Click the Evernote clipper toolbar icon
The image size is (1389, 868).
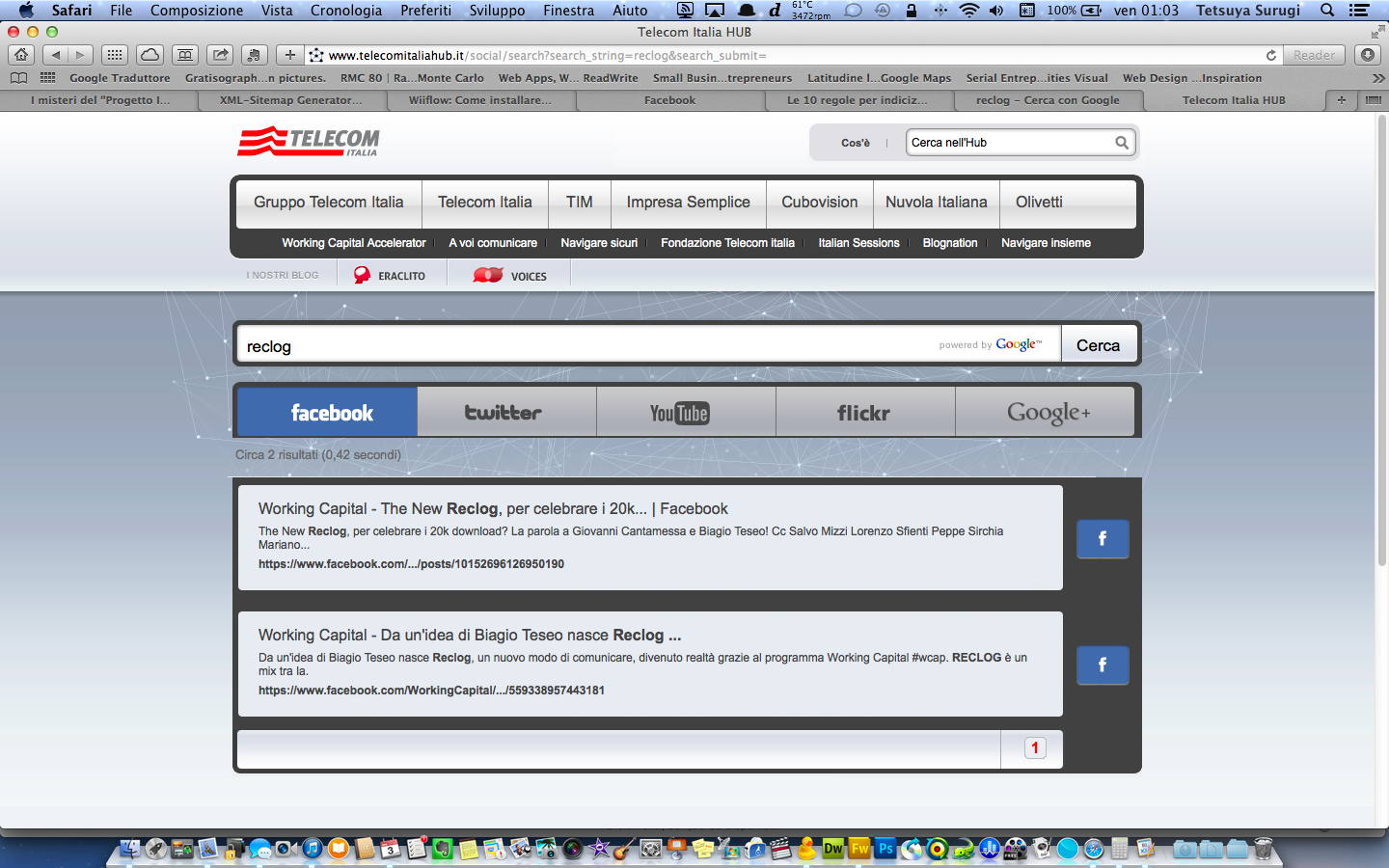255,55
